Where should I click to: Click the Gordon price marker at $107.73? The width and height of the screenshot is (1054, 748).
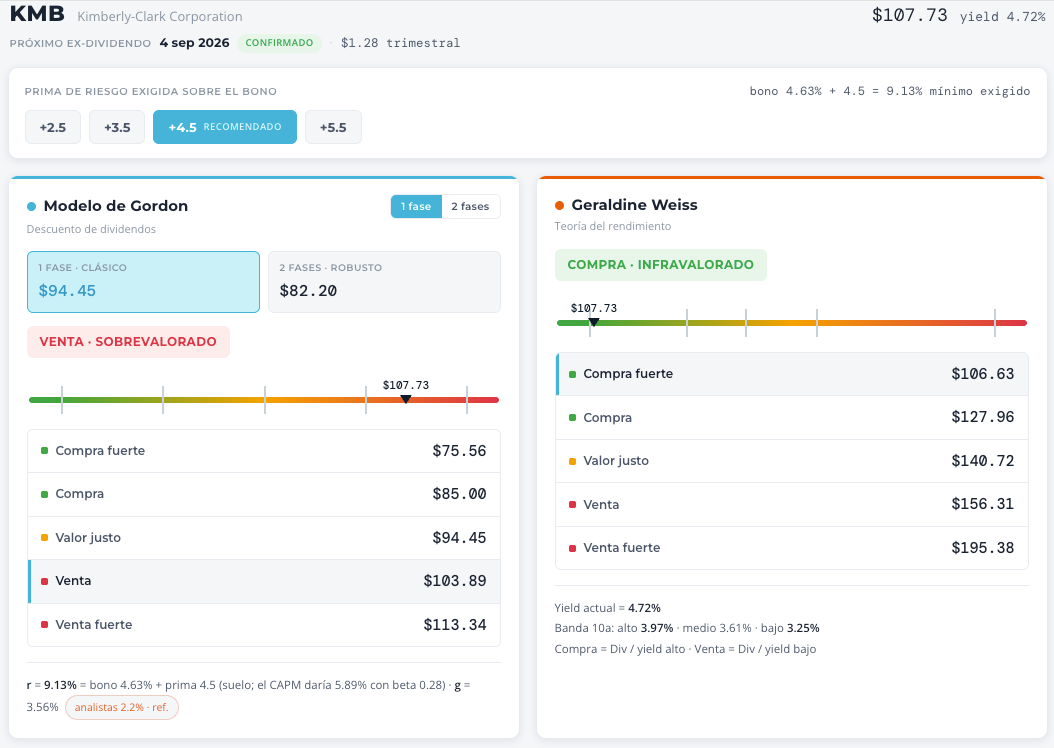coord(405,399)
